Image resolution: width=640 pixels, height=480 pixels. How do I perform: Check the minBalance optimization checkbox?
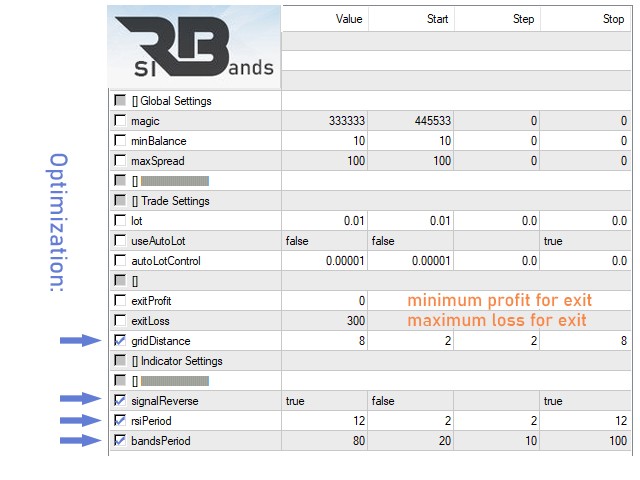[x=121, y=141]
